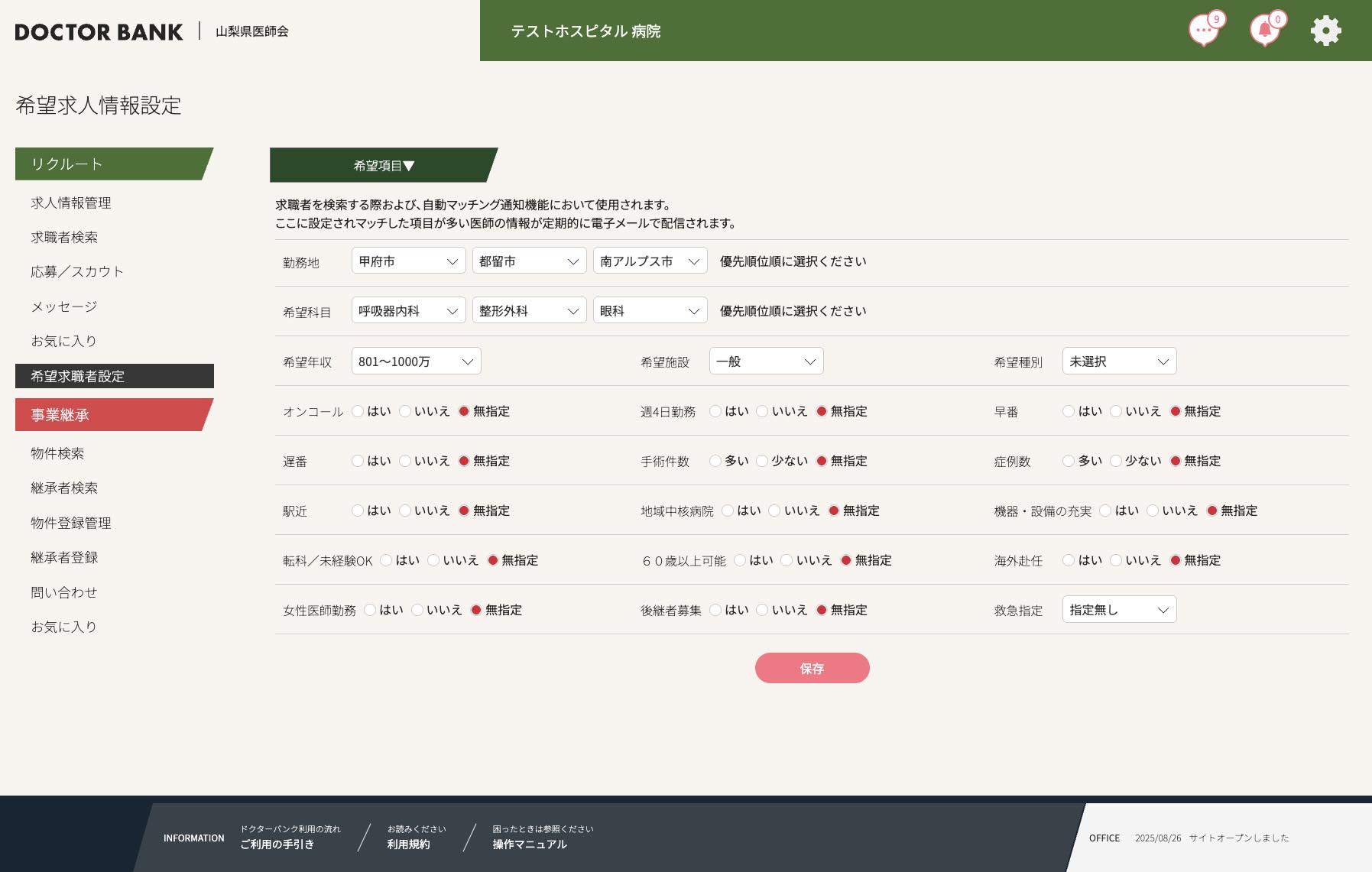Select 多い for 手術件数

click(x=715, y=461)
